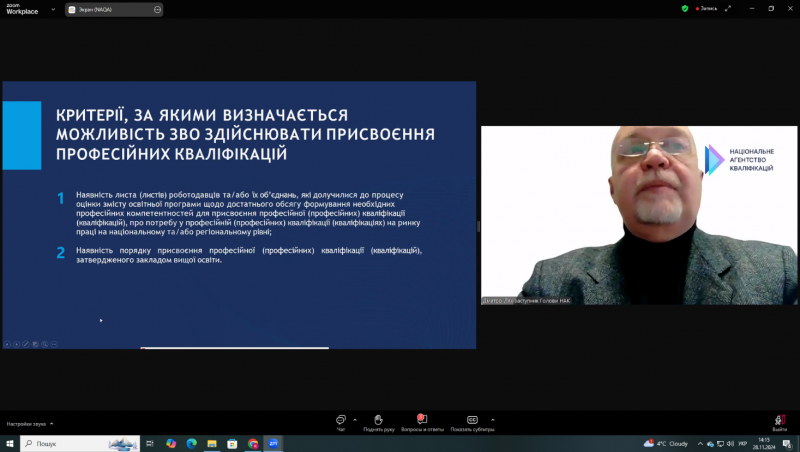
Task: Click the speaker's video feed
Action: 640,215
